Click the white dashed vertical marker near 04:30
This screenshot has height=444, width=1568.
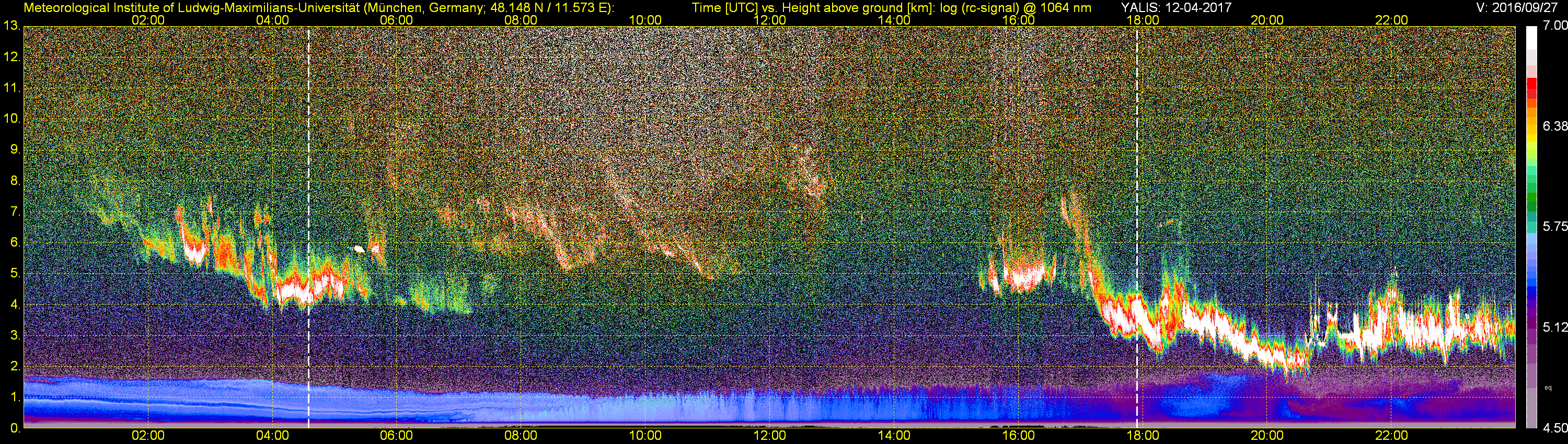308,227
